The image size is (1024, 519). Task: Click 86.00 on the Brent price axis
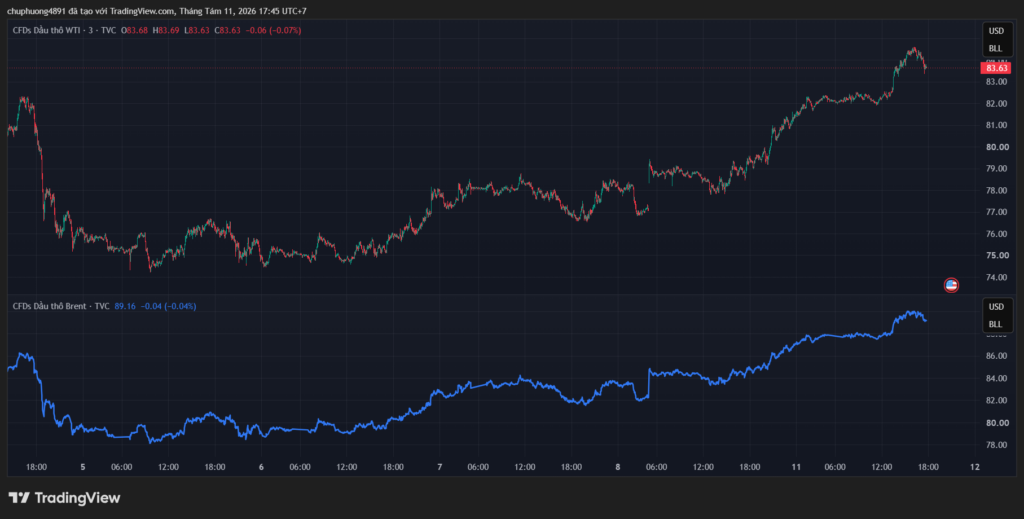[x=996, y=356]
